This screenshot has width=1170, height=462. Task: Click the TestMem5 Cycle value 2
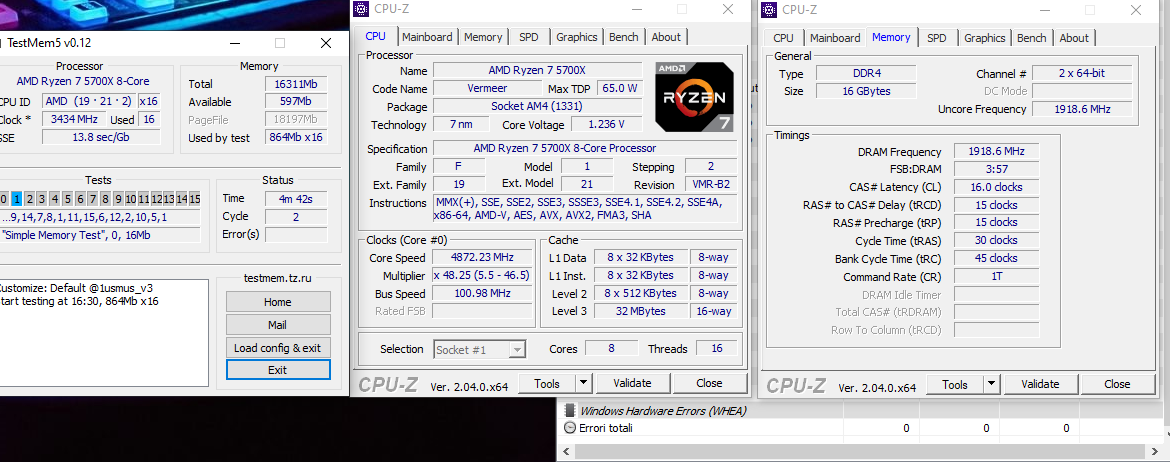coord(296,216)
